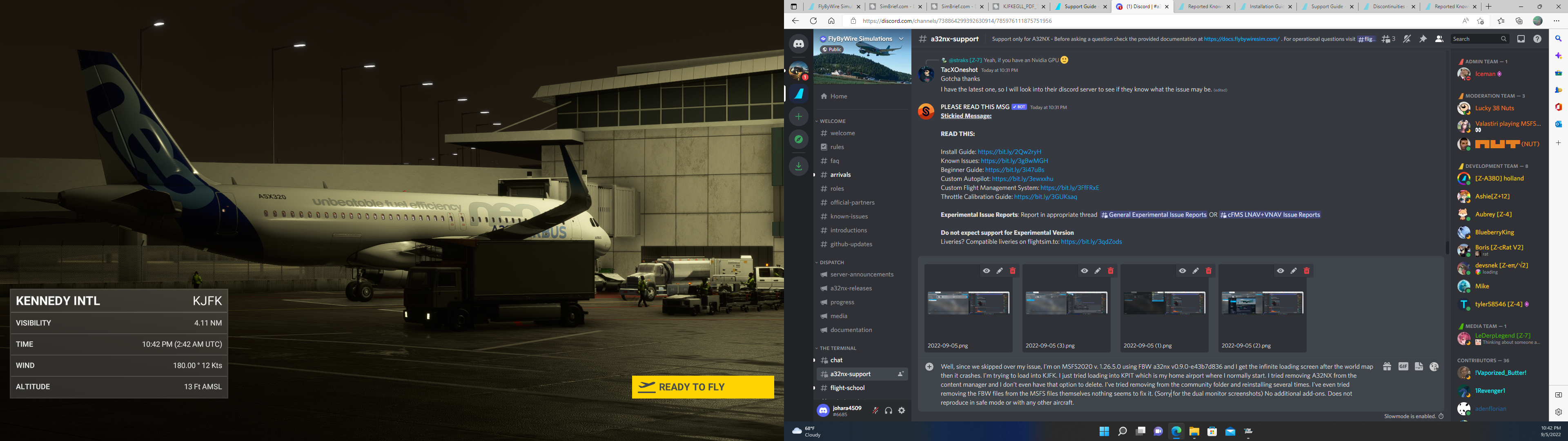
Task: Expand FlyByWire Simulations server dropdown
Action: (902, 39)
